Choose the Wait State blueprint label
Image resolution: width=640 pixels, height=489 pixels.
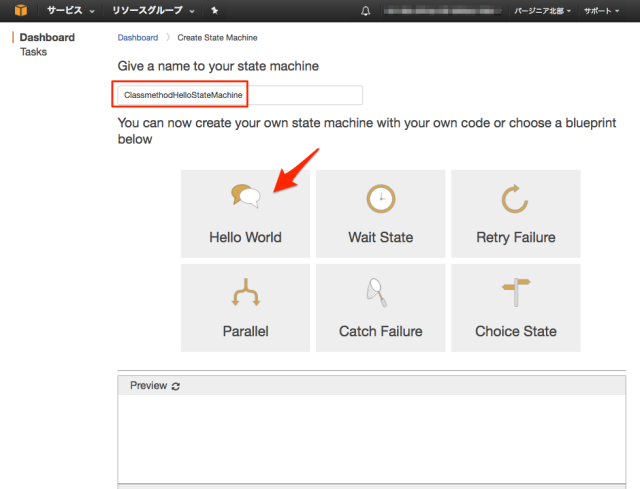point(381,237)
